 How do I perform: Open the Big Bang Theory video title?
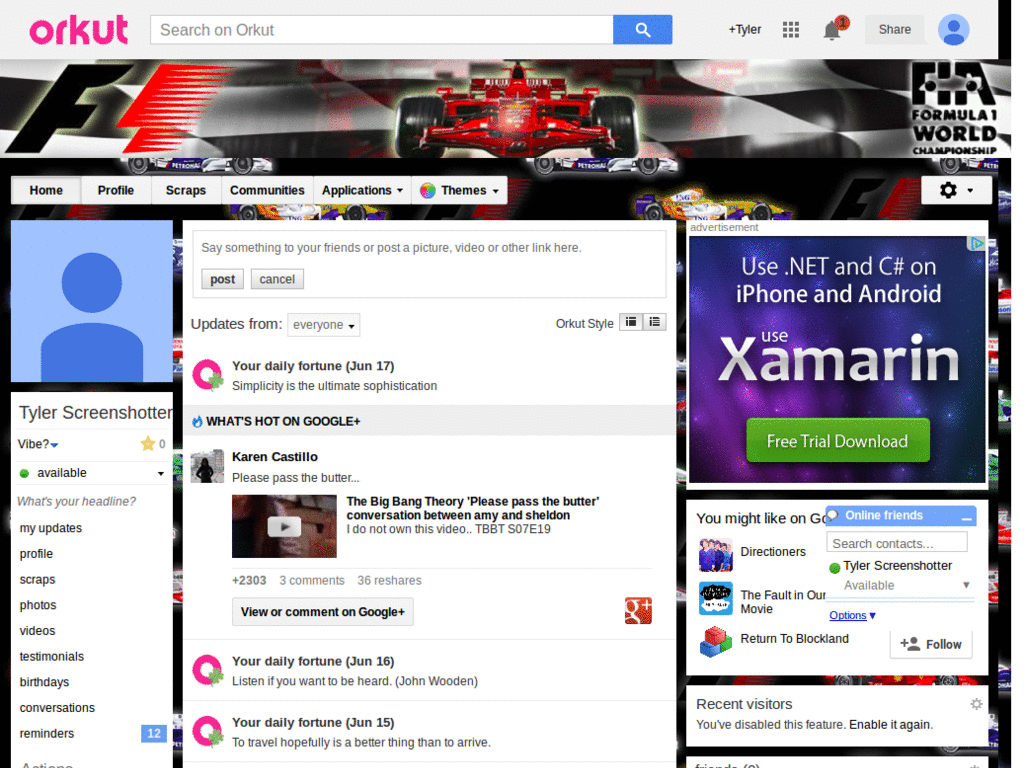pos(473,508)
